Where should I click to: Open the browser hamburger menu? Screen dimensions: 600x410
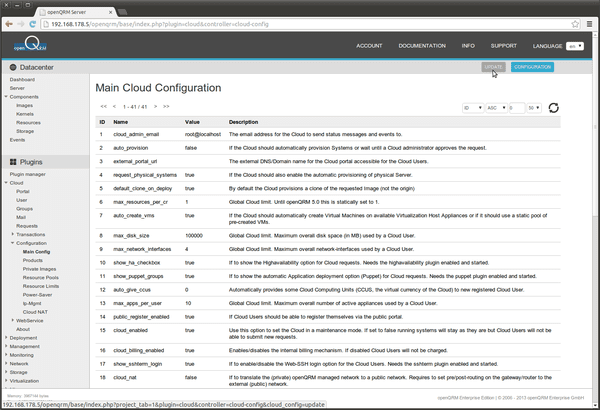pos(589,24)
